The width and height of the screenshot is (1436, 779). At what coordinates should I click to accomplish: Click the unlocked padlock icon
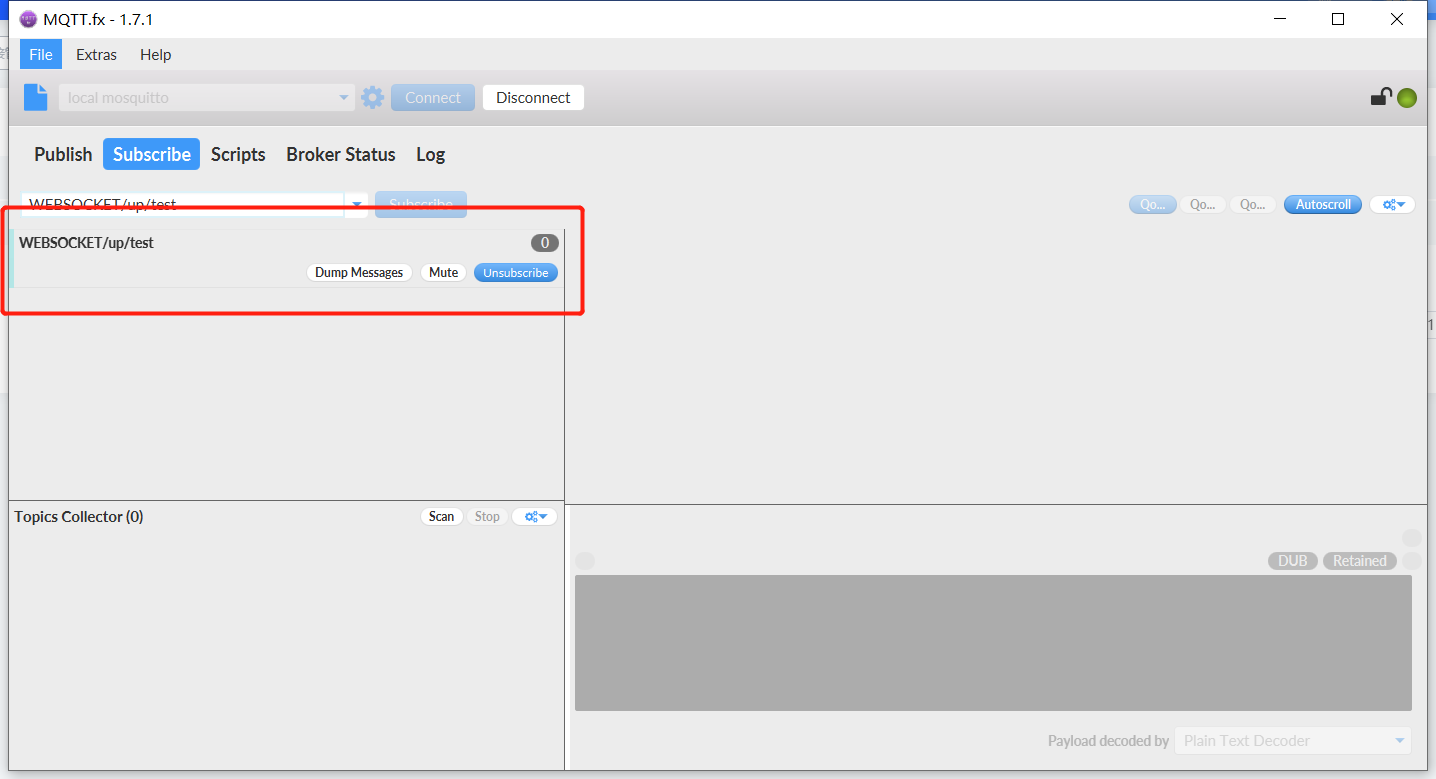[x=1381, y=96]
